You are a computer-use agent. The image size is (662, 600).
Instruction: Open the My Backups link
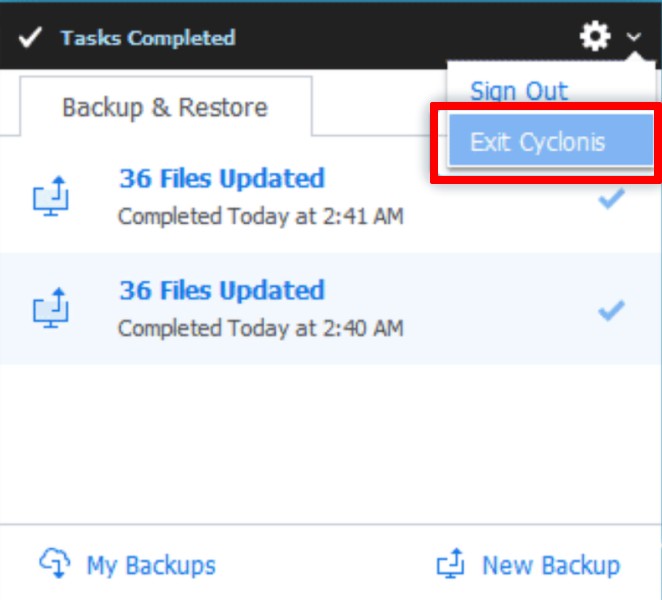(x=151, y=565)
